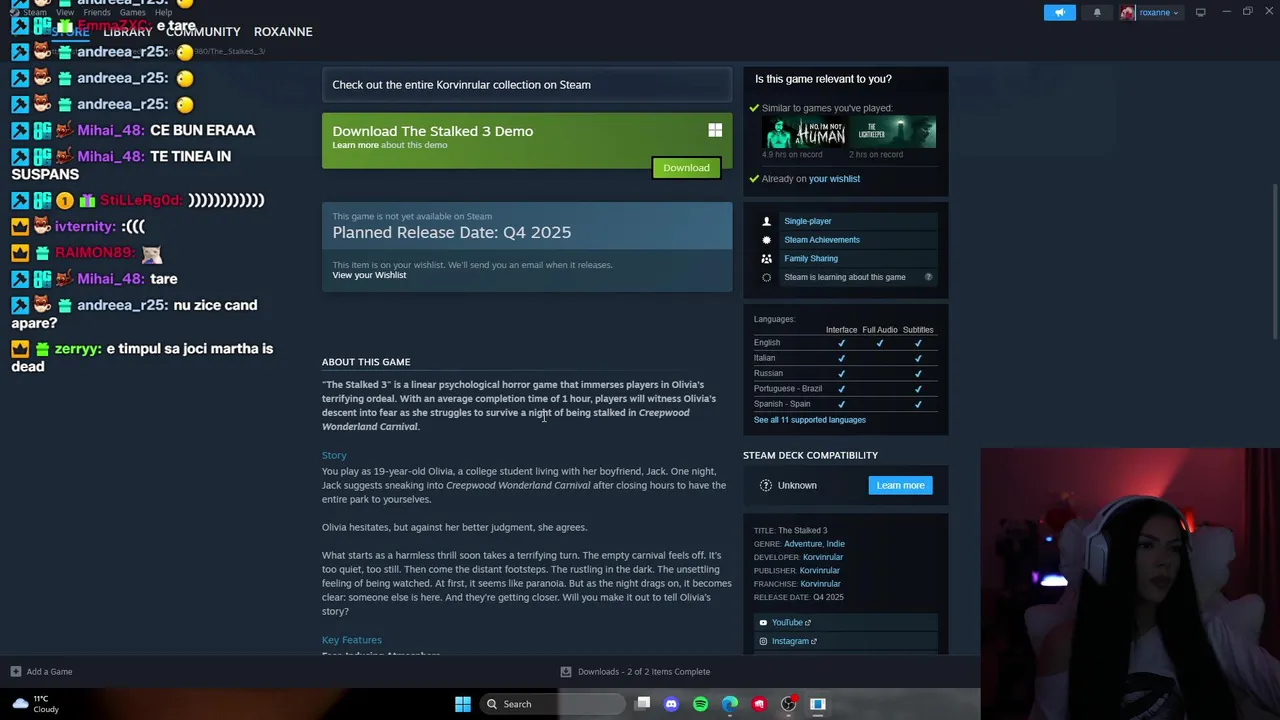This screenshot has height=720, width=1280.
Task: Click the Steam Deck Unknown compatibility icon
Action: [x=766, y=485]
